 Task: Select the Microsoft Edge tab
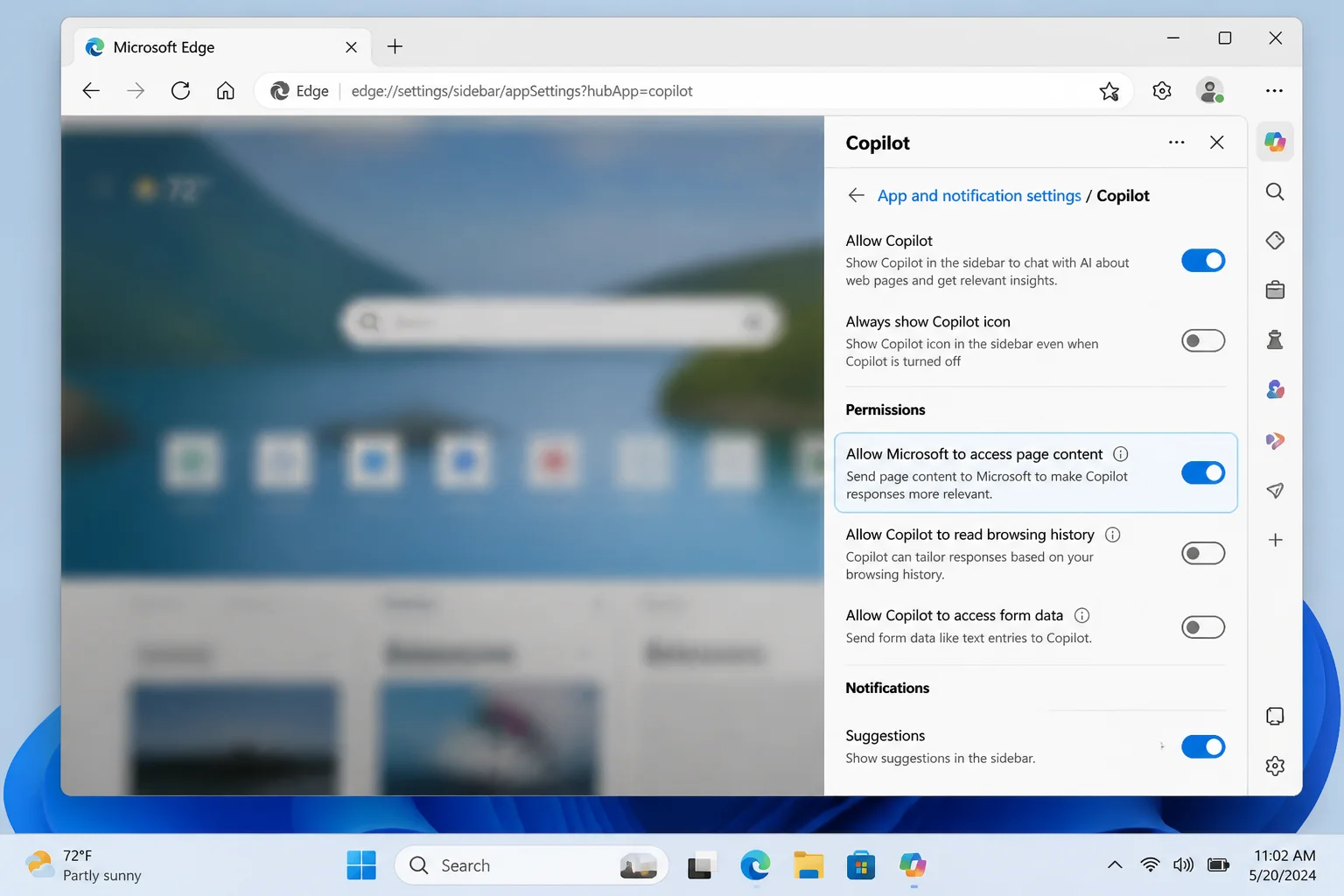(x=223, y=47)
